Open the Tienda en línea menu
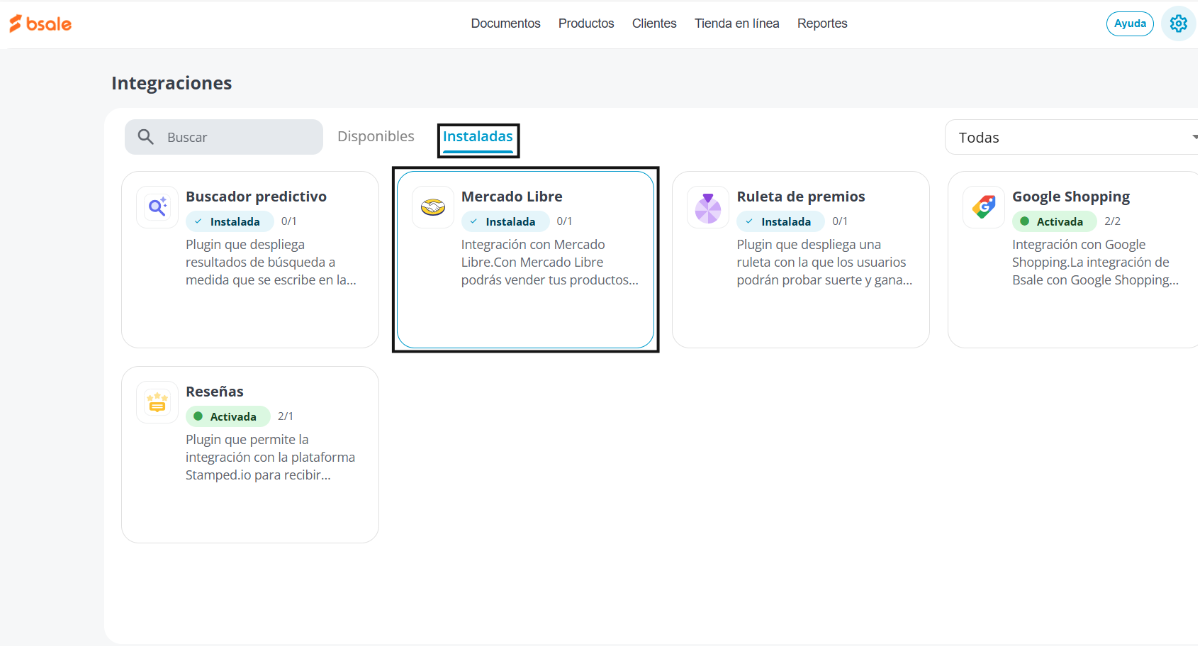1198x646 pixels. click(x=737, y=24)
